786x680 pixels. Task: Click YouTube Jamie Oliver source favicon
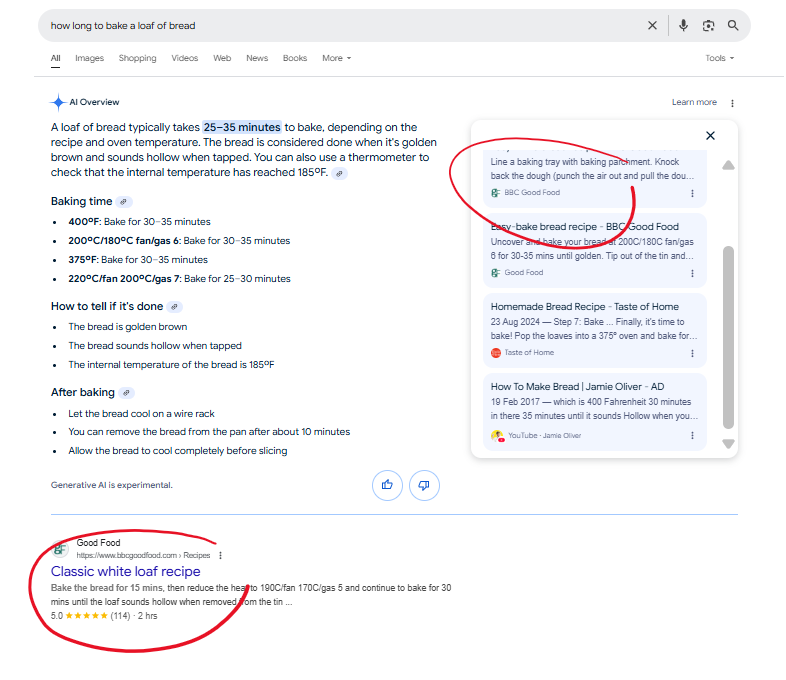click(x=497, y=435)
